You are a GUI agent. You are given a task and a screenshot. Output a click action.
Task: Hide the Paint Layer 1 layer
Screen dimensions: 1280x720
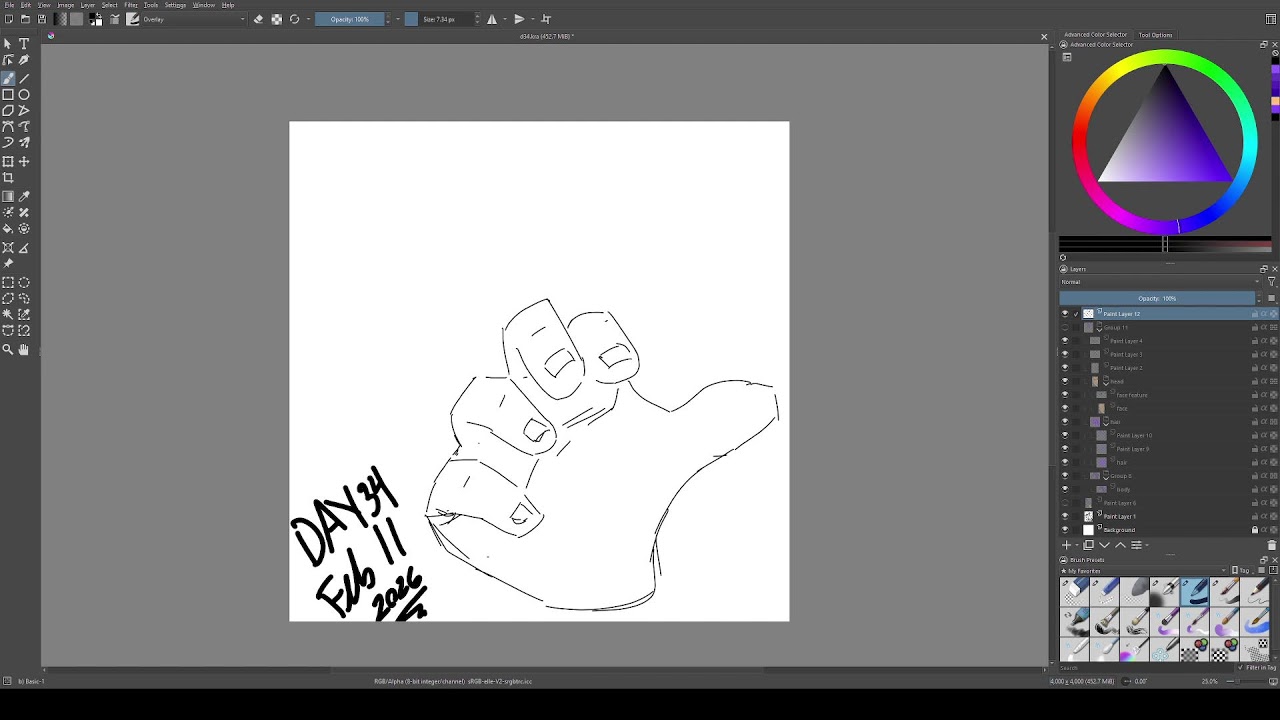1065,516
